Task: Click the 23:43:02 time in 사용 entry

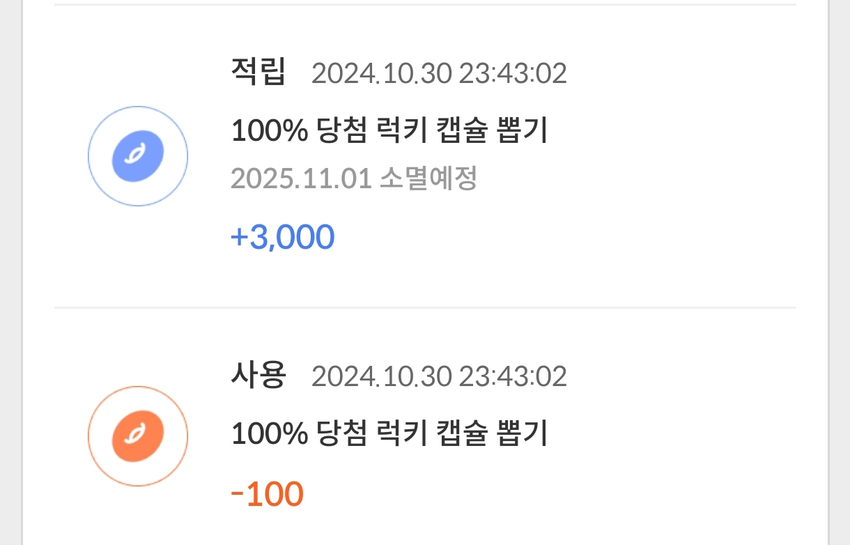Action: (513, 376)
